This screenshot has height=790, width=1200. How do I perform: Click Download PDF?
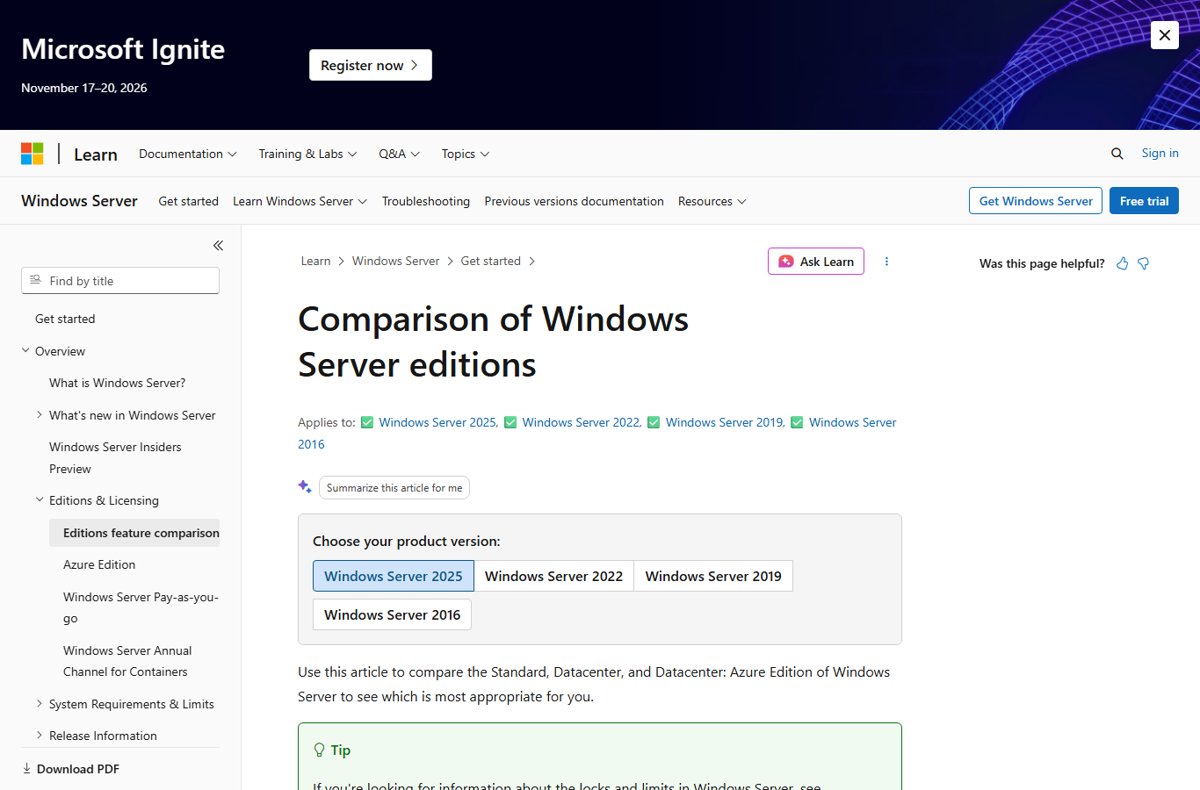click(71, 769)
